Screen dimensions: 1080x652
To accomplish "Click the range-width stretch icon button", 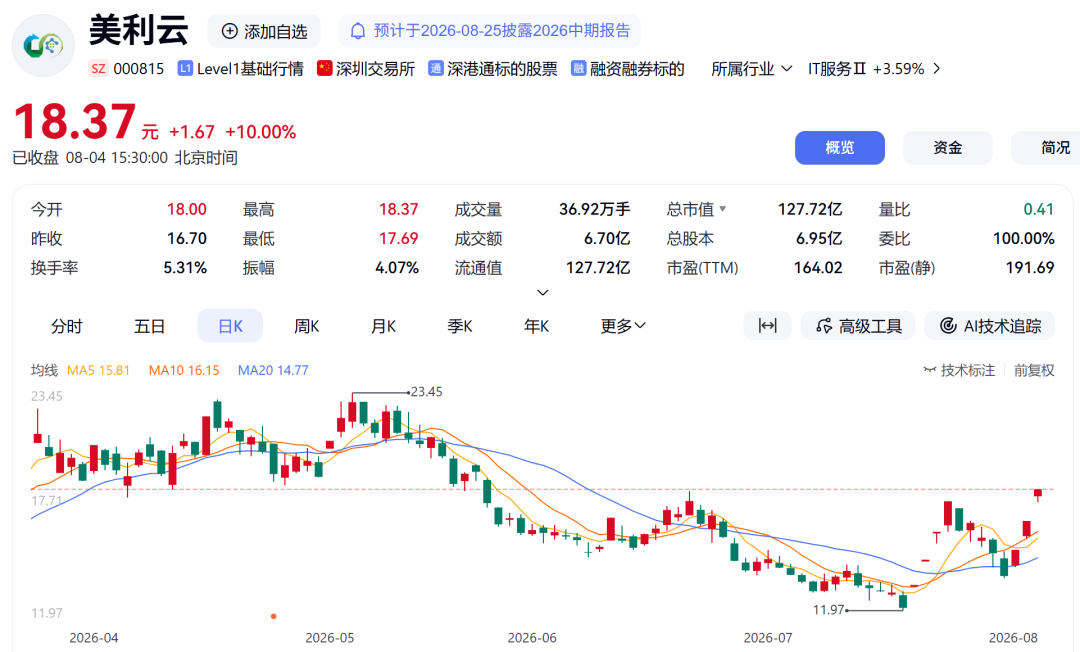I will 767,326.
